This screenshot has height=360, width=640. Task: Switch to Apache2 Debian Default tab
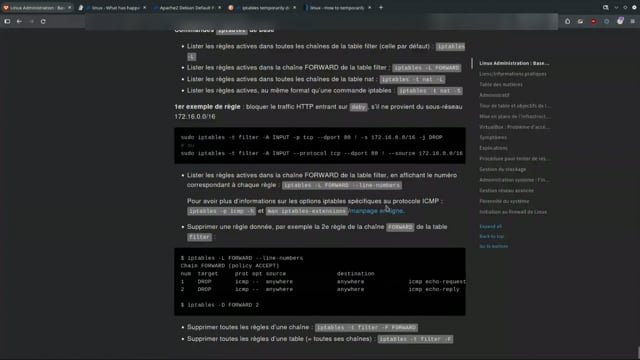(x=187, y=7)
